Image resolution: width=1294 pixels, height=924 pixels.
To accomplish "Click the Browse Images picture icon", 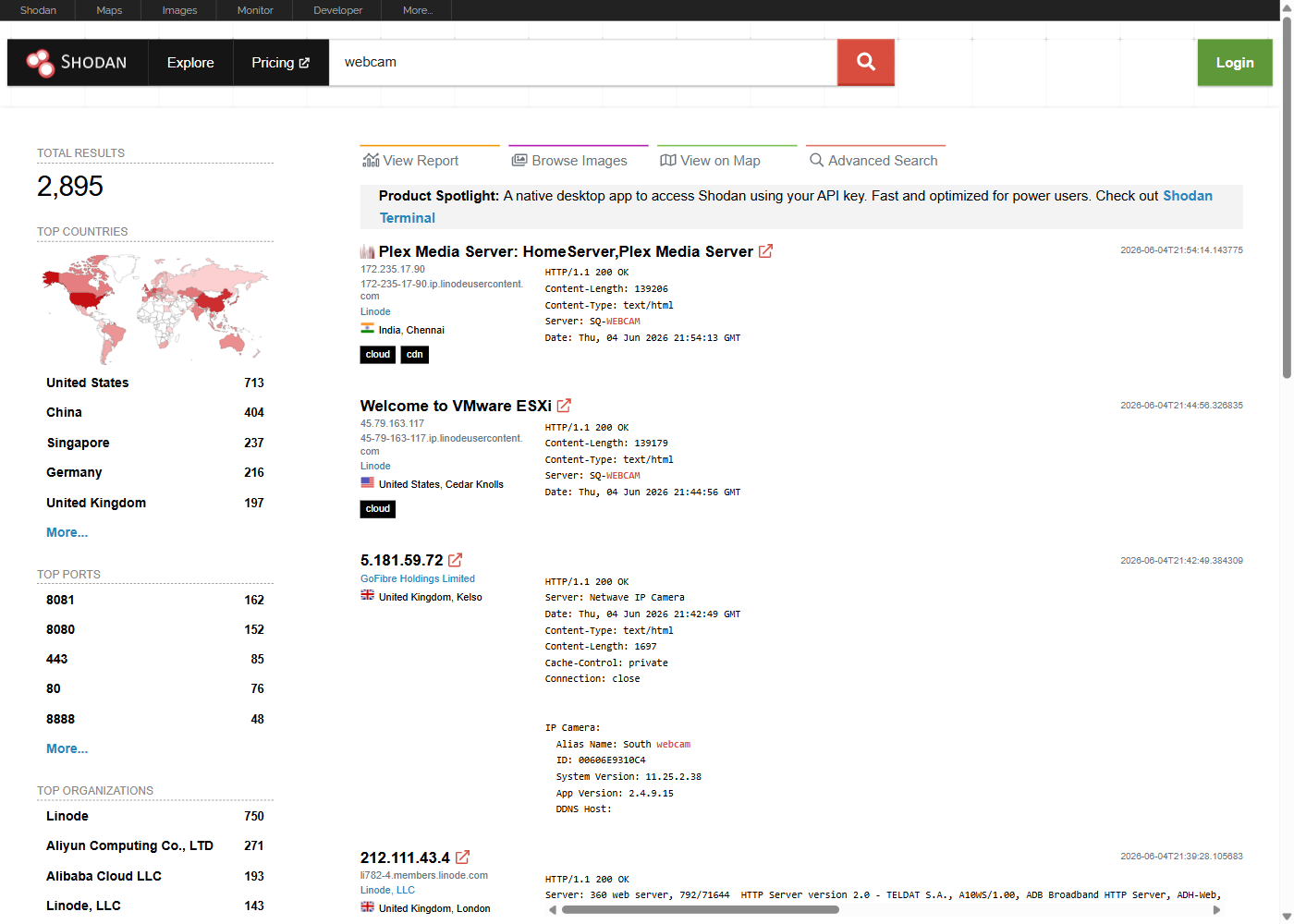I will (519, 161).
